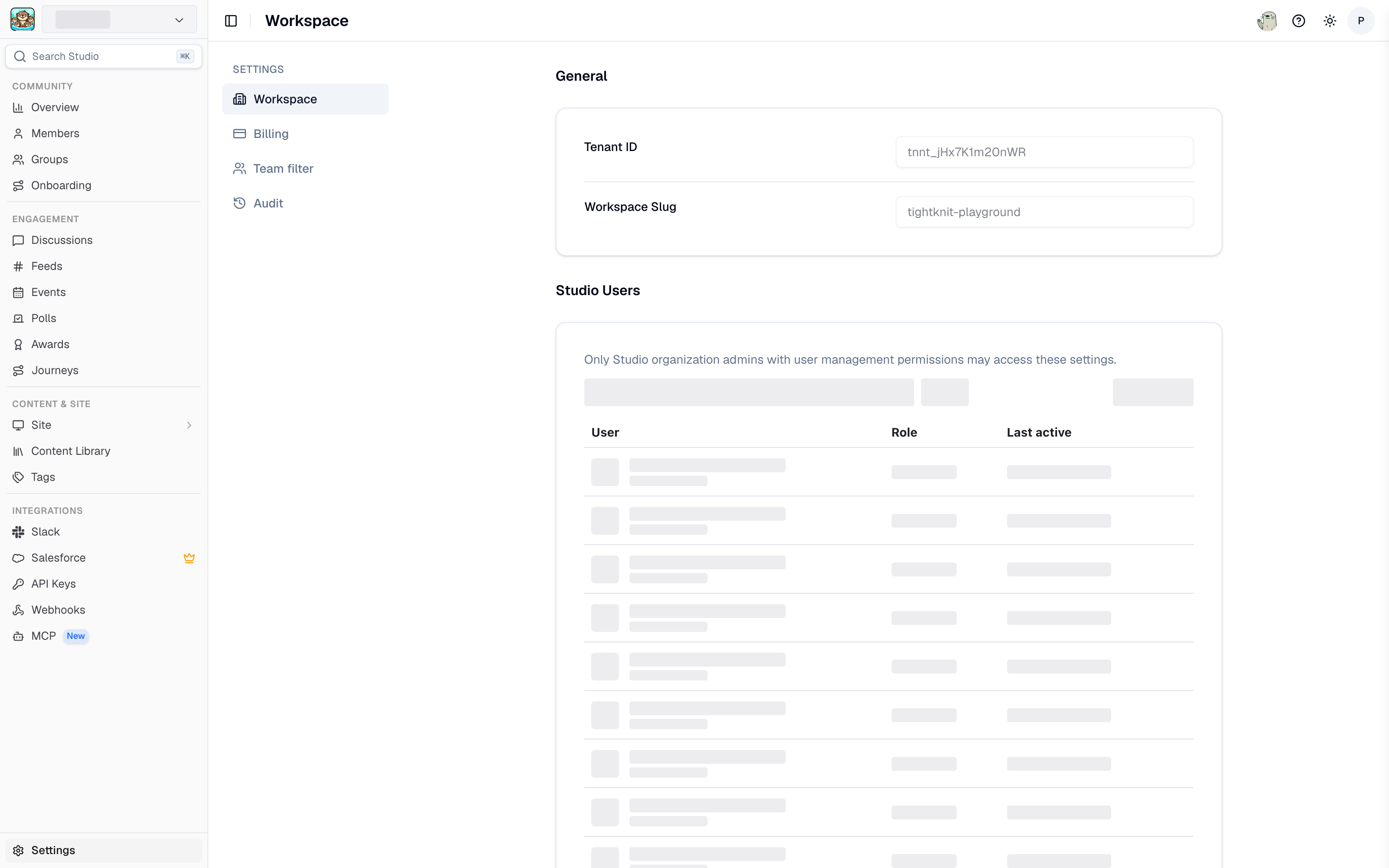
Task: Focus the Search Studio field
Action: pos(104,56)
